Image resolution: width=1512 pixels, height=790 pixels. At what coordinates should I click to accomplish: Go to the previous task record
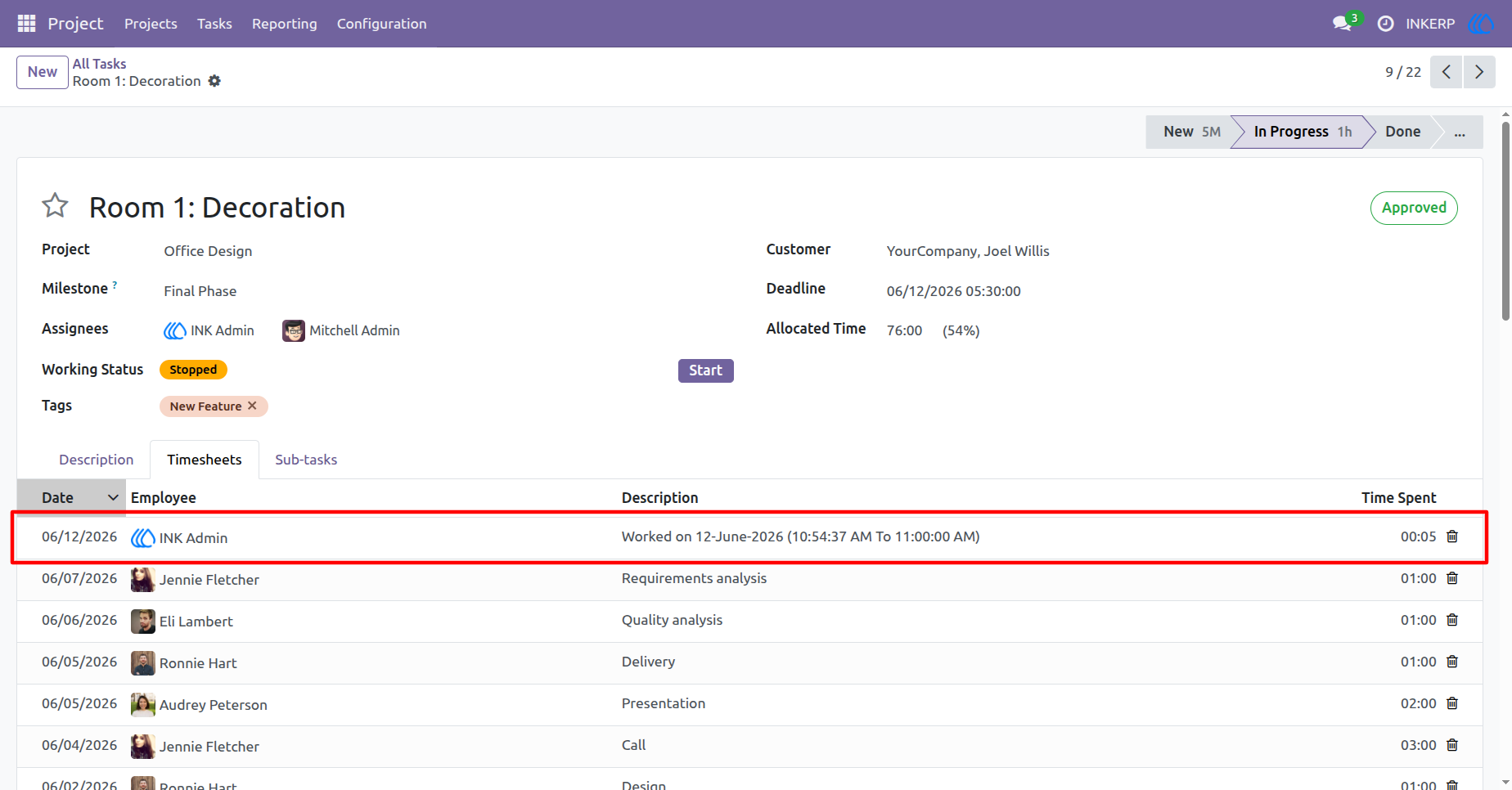(1446, 72)
